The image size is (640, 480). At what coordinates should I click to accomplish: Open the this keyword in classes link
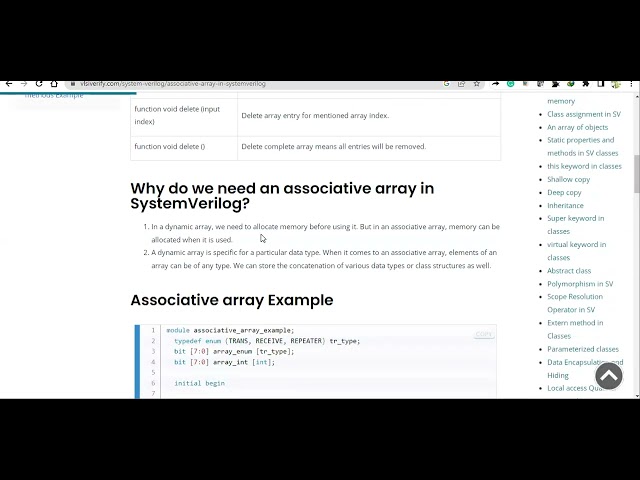click(584, 166)
